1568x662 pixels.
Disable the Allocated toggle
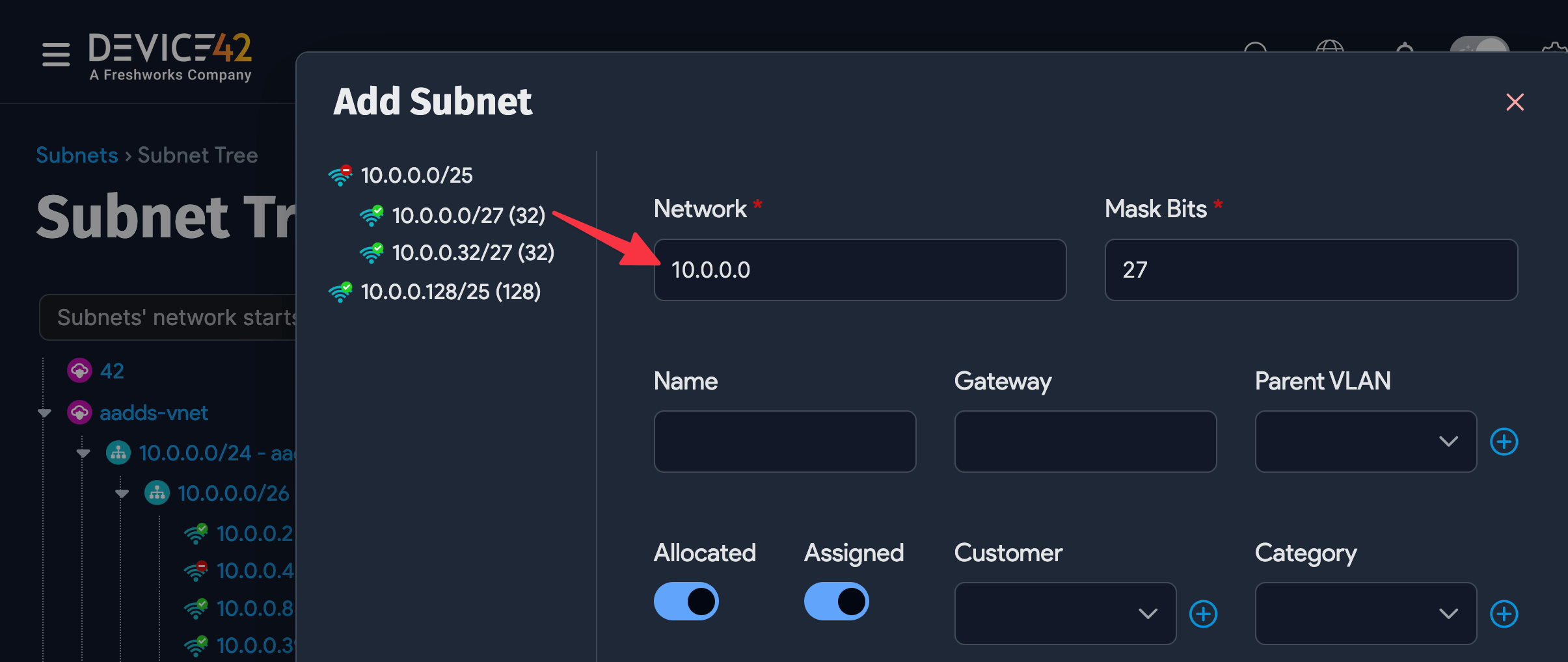click(685, 601)
